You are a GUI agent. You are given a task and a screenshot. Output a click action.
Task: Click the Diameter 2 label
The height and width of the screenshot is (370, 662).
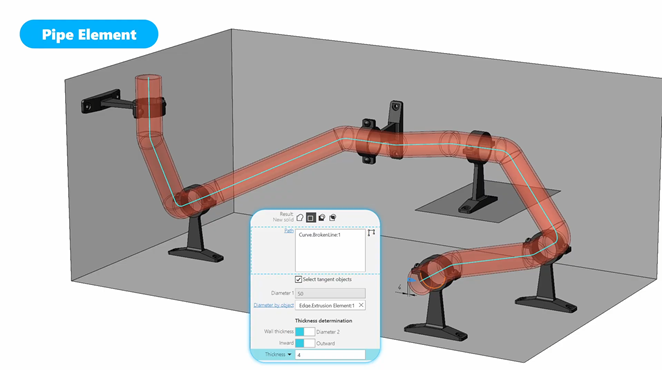[x=328, y=332]
